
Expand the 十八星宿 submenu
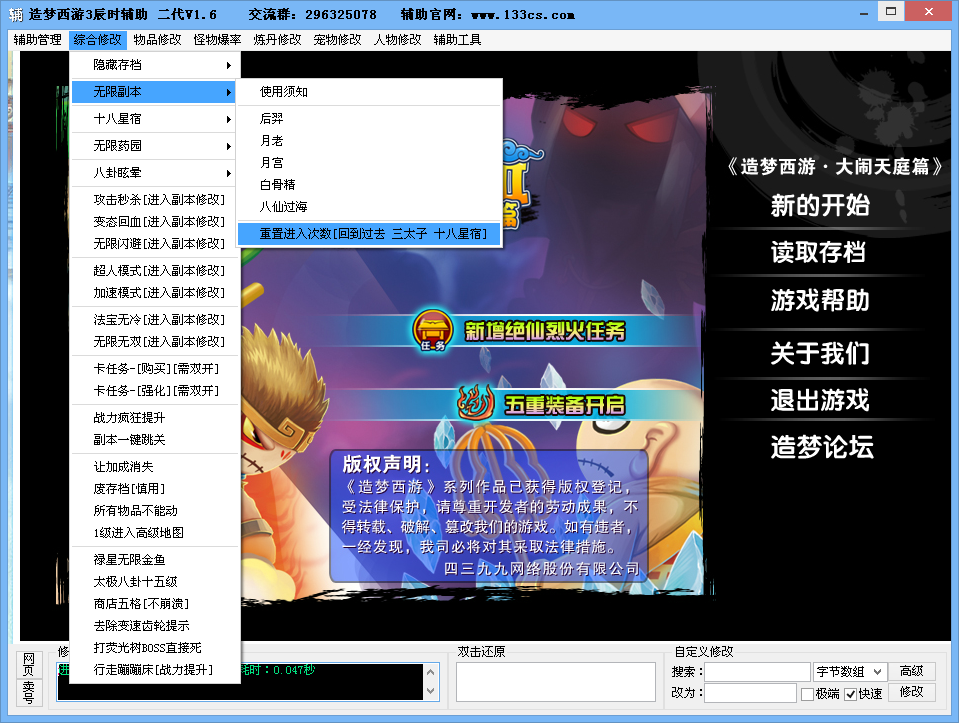155,119
